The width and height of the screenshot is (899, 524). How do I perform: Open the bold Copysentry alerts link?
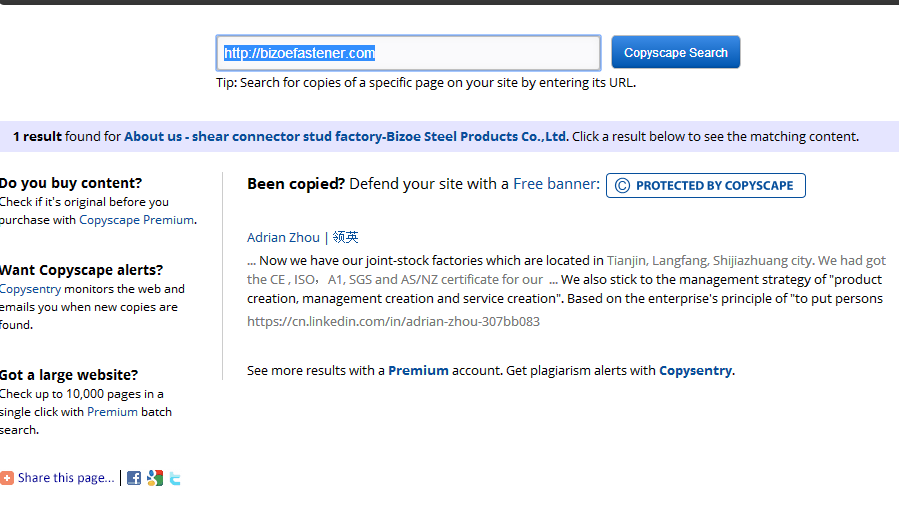695,370
